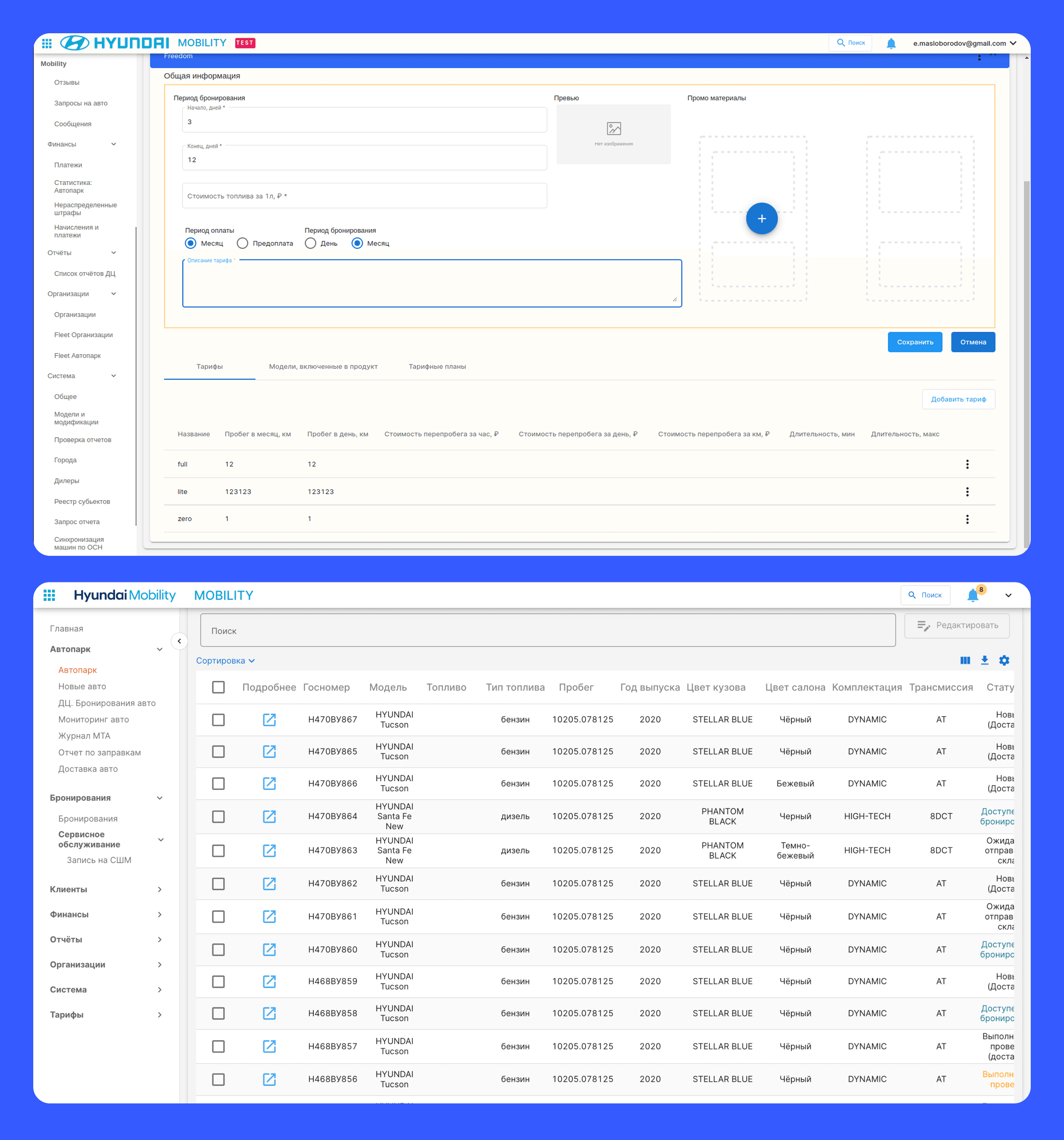Open details icon for car H470BY867
The width and height of the screenshot is (1064, 1140).
point(269,719)
